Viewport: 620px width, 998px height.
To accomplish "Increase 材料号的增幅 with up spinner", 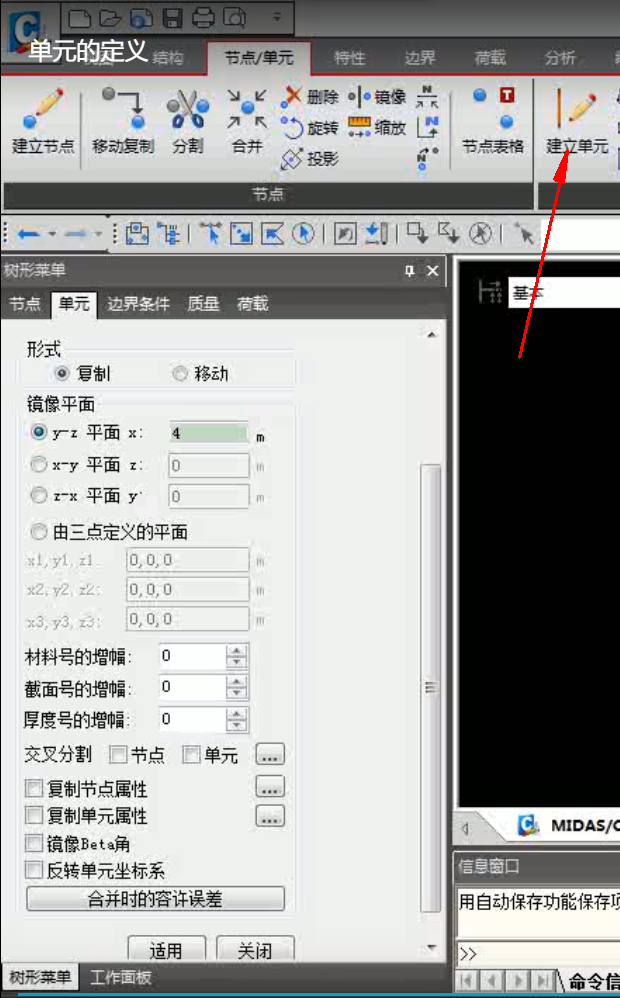I will click(237, 650).
